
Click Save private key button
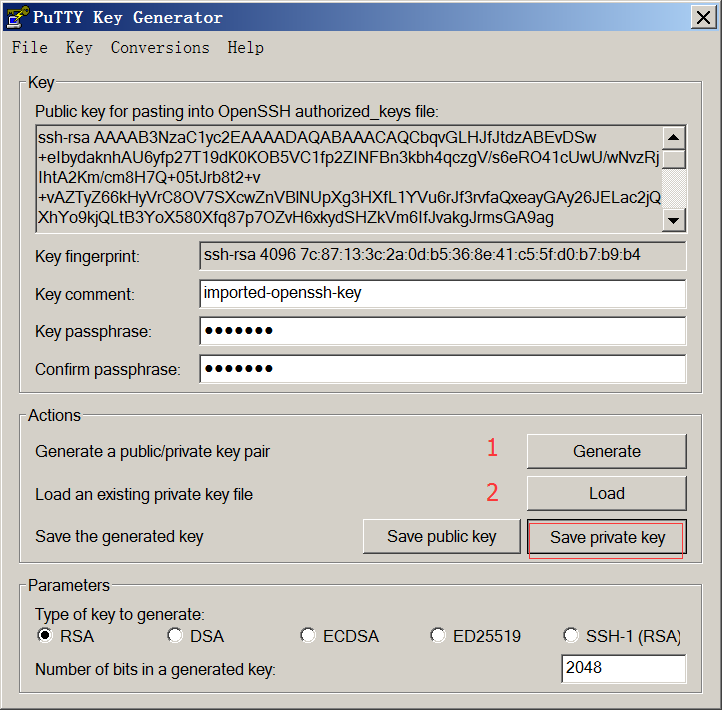tap(606, 537)
